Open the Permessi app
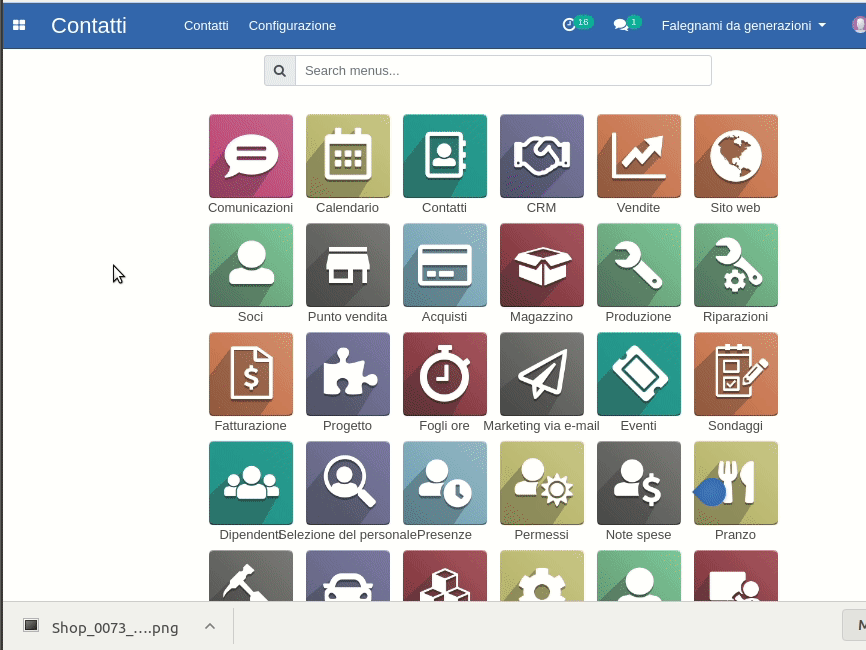866x650 pixels. click(542, 483)
